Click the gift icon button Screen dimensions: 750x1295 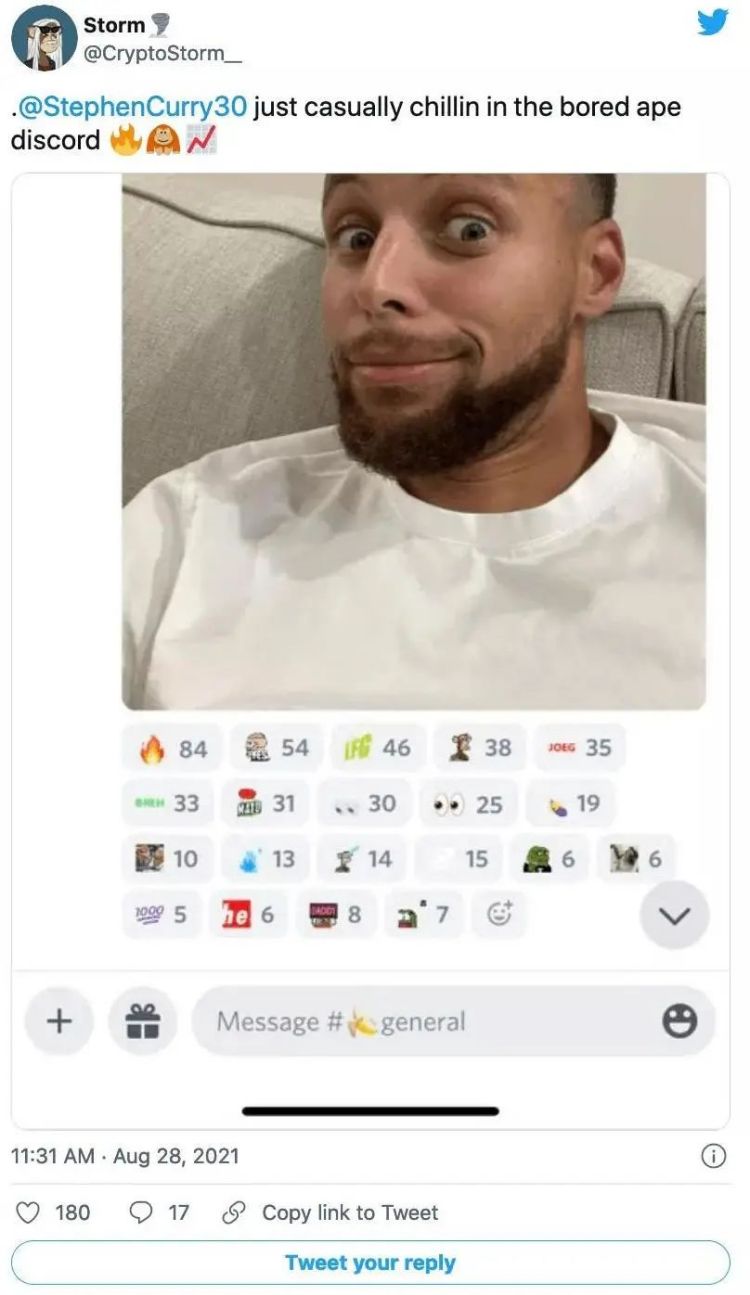coord(142,1021)
